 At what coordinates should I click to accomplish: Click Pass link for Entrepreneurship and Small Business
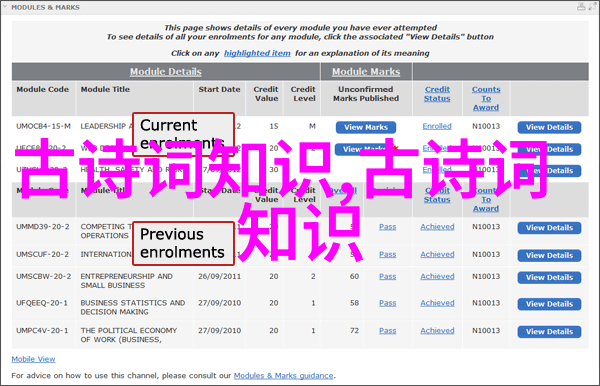click(x=388, y=276)
